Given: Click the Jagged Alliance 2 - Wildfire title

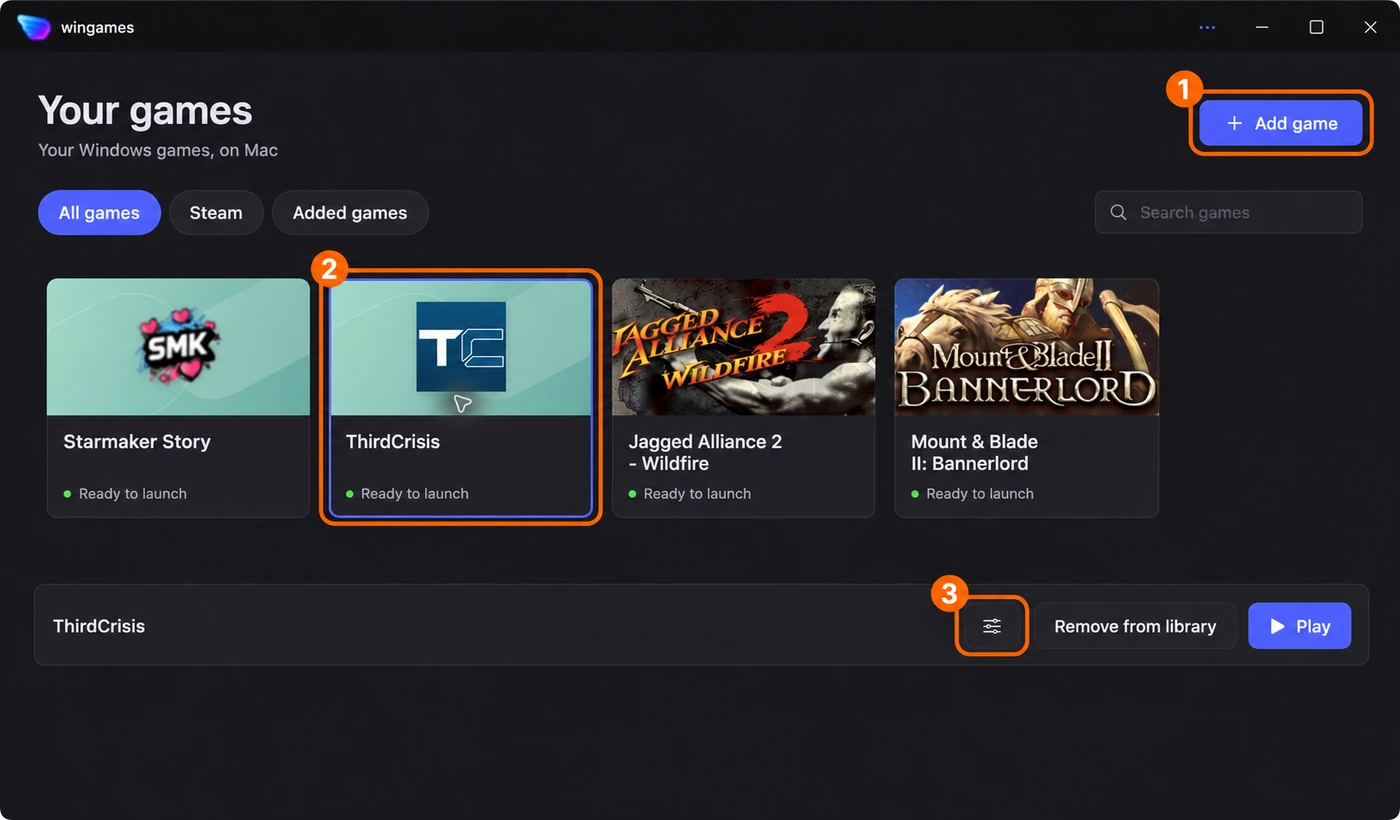Looking at the screenshot, I should tap(705, 452).
